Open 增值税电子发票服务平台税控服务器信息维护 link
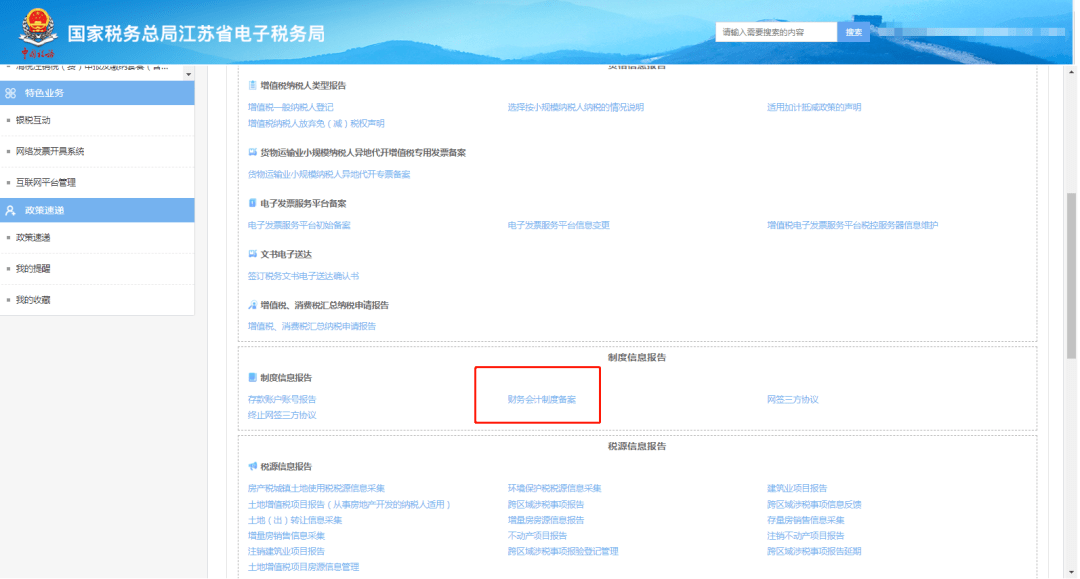This screenshot has width=1080, height=579. point(853,225)
